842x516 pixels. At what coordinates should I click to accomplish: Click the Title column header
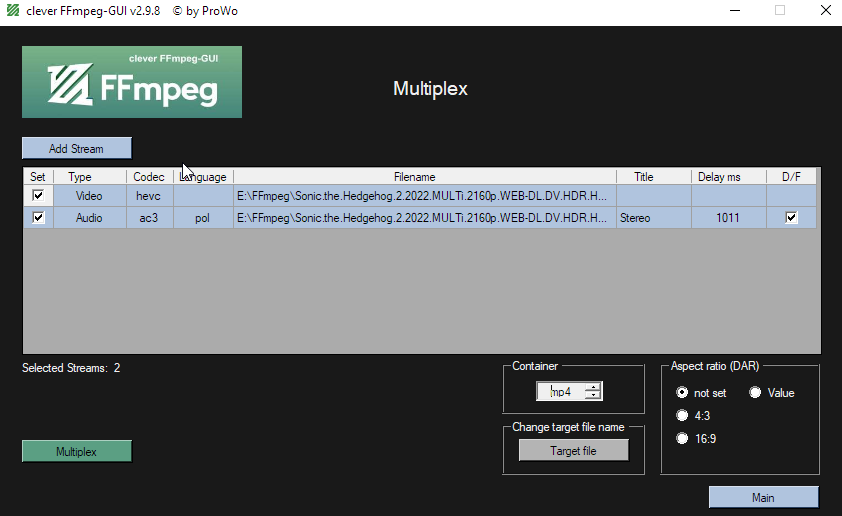(654, 177)
